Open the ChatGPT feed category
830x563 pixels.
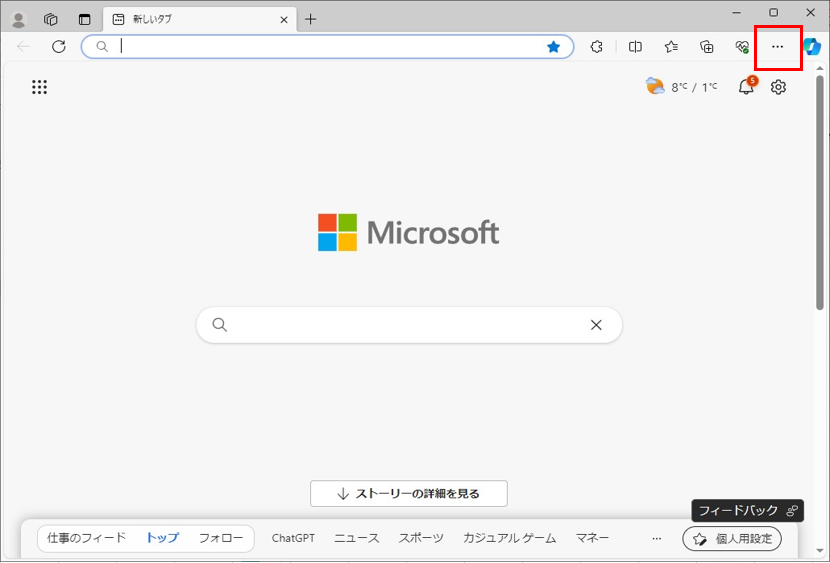293,538
